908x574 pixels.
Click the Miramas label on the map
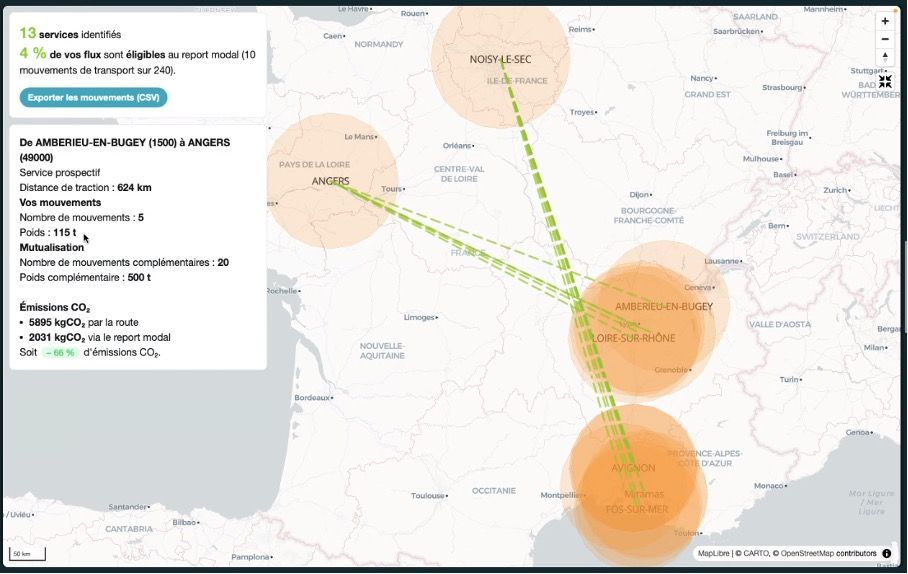click(x=644, y=494)
